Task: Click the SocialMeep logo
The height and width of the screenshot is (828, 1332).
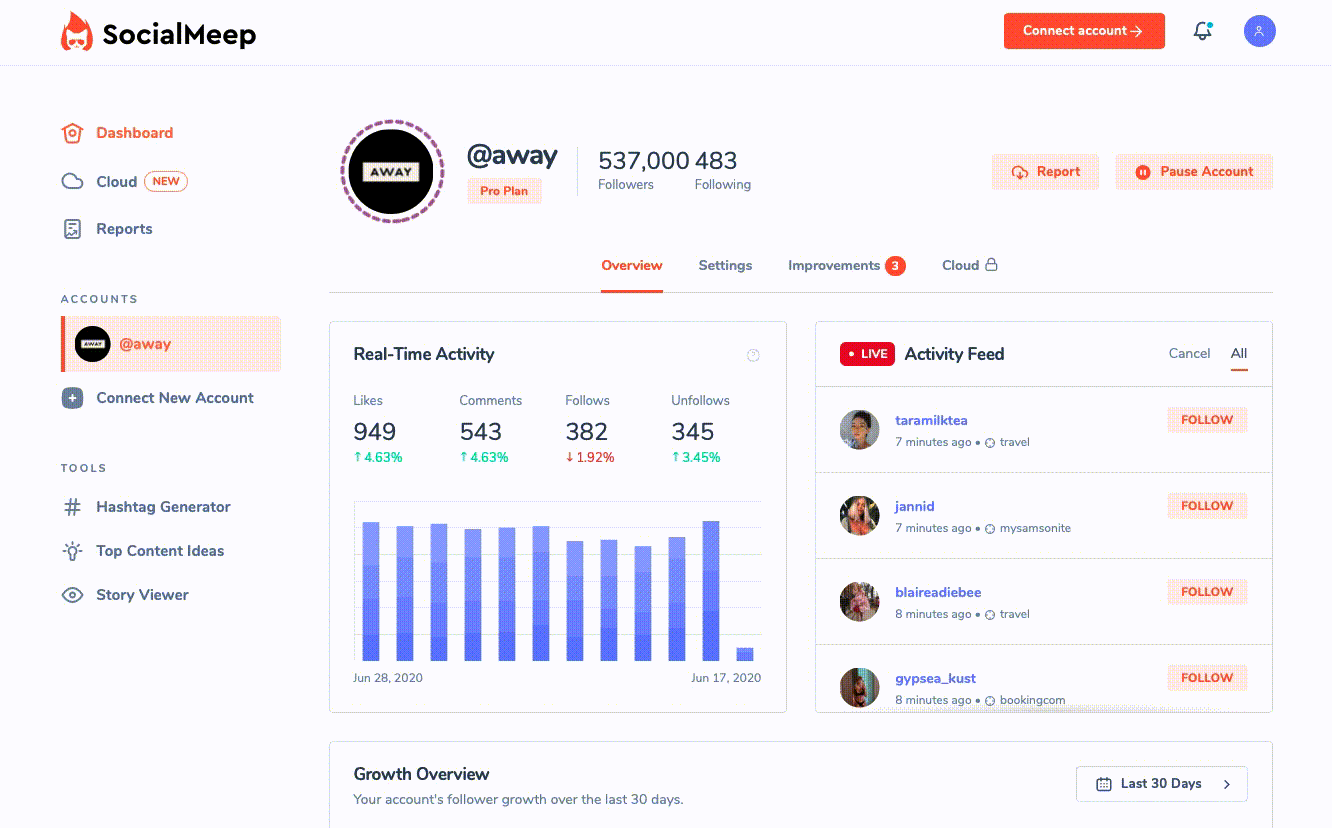Action: point(157,31)
